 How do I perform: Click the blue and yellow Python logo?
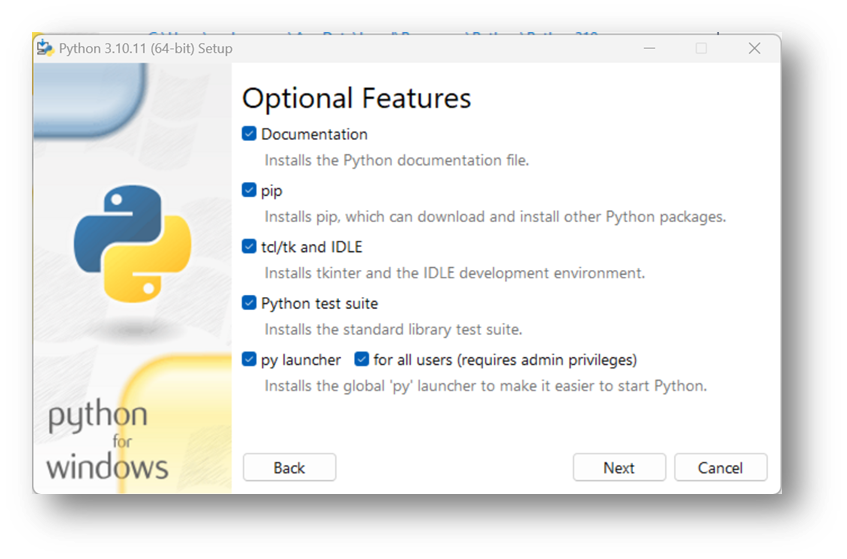(131, 245)
